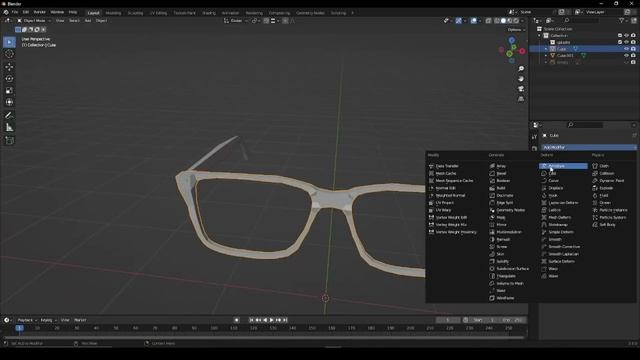Open the File menu
Viewport: 640px width, 360px height.
pyautogui.click(x=15, y=13)
